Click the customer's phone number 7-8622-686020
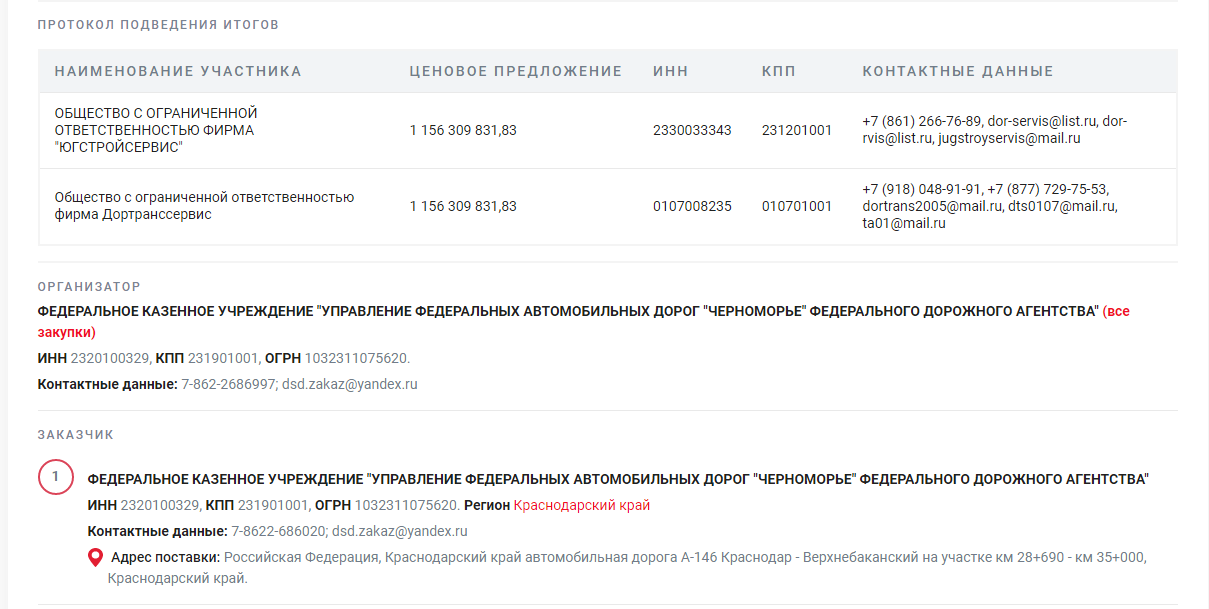The width and height of the screenshot is (1209, 609). [x=278, y=531]
